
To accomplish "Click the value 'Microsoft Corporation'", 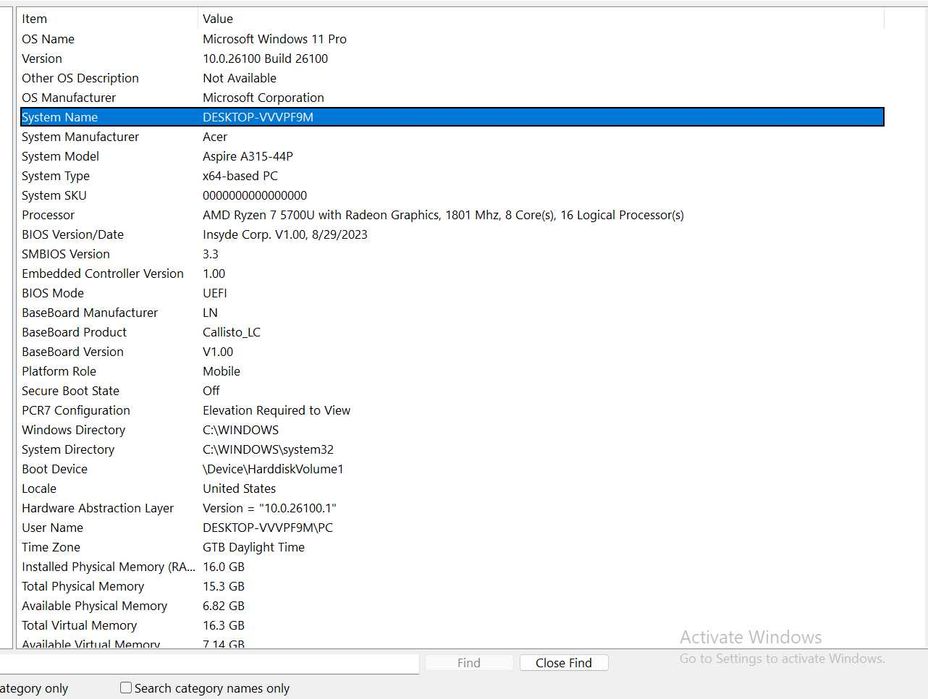I will click(x=263, y=98).
